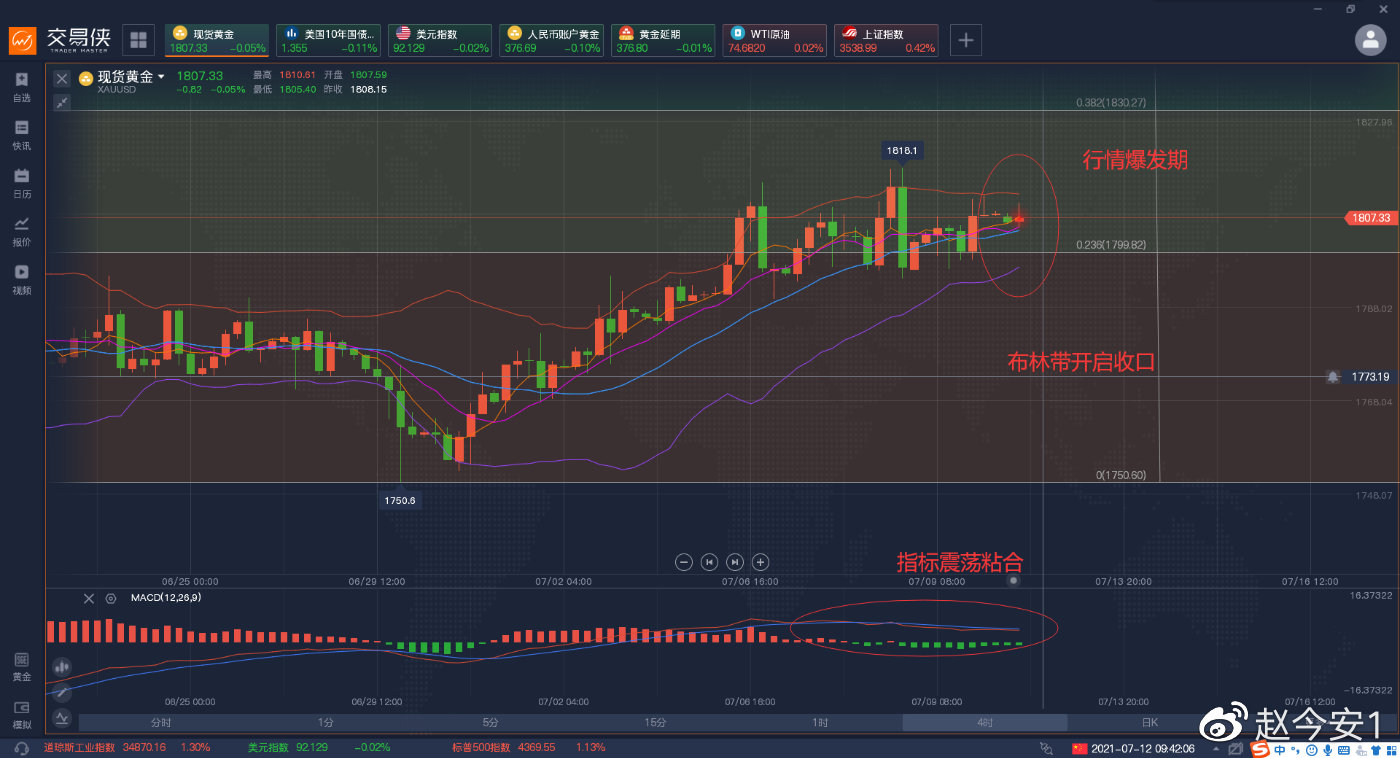Open the 黄金 SGE section in the sidebar
This screenshot has width=1400, height=758.
tap(21, 666)
